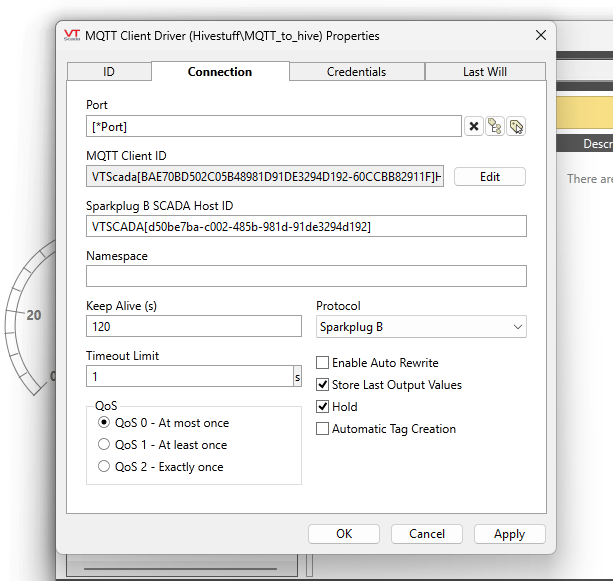The width and height of the screenshot is (613, 581).
Task: Select QoS 0 - At most once
Action: 104,423
